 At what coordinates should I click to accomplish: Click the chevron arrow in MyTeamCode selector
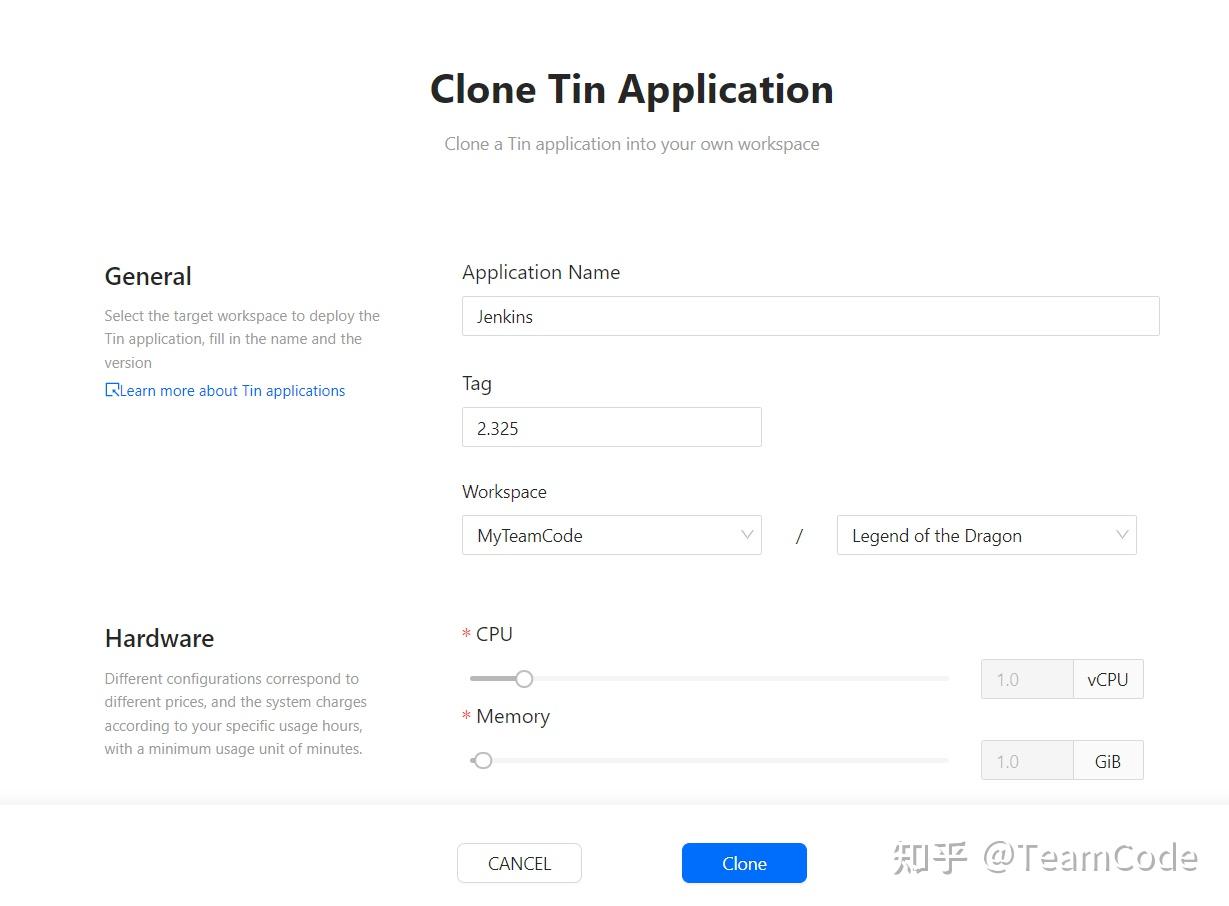pyautogui.click(x=747, y=535)
